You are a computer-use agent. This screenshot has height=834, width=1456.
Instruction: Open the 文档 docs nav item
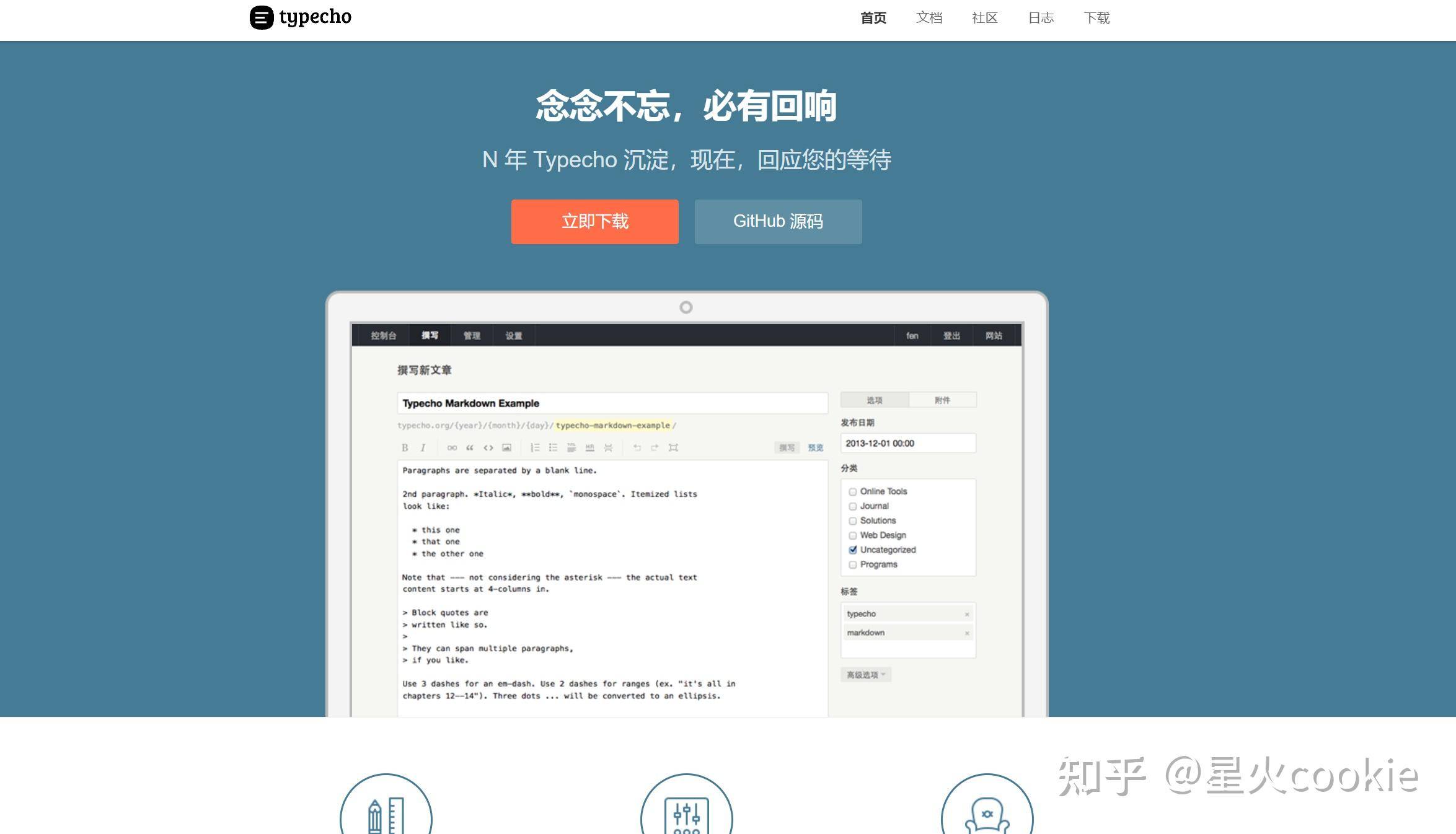929,18
